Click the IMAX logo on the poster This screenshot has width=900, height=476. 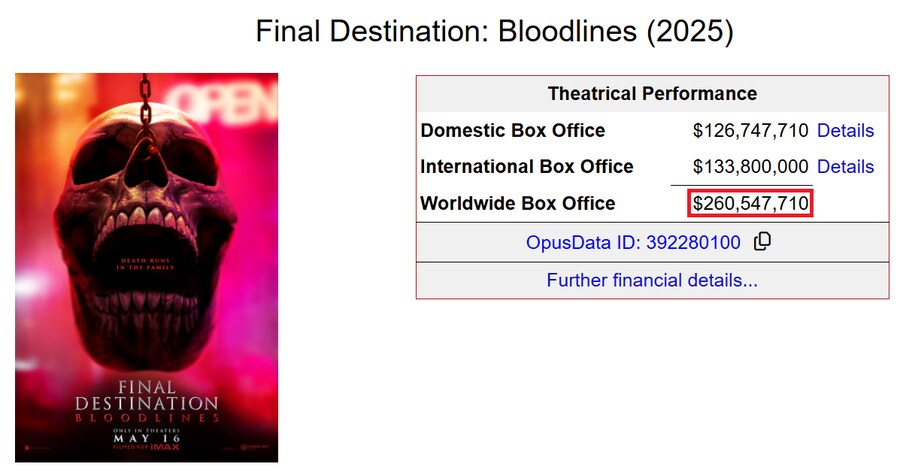pos(165,447)
